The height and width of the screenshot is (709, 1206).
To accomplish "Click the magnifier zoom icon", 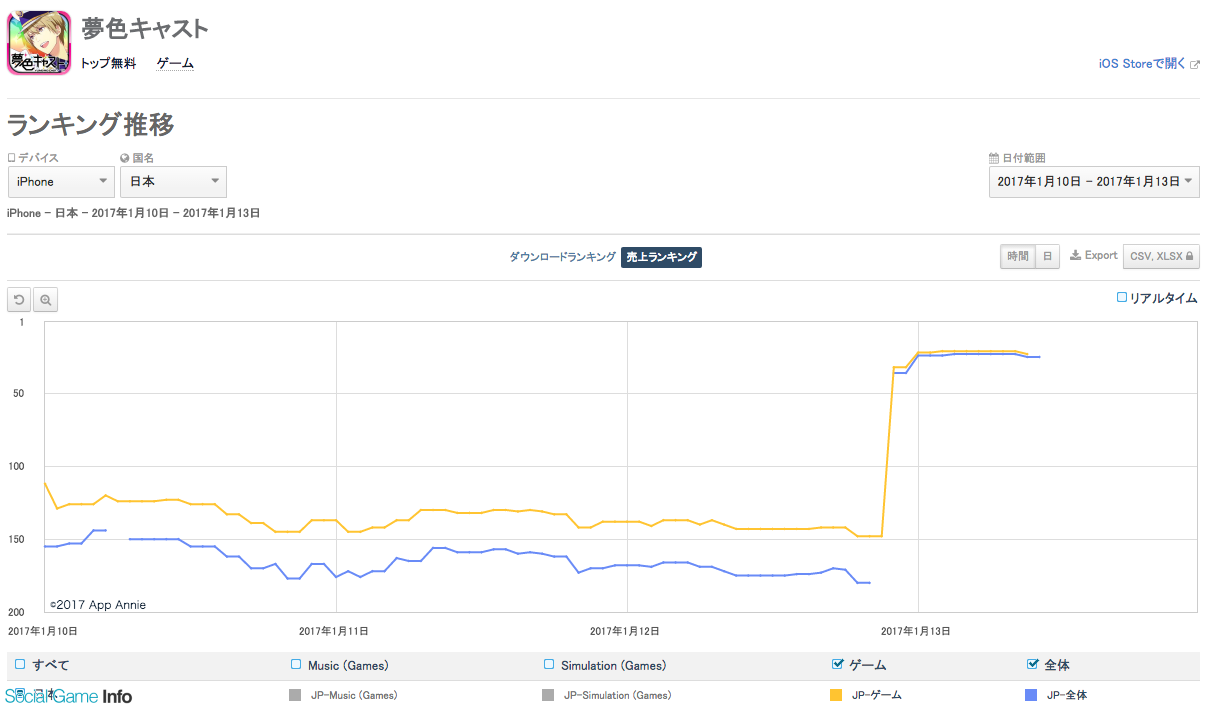I will pyautogui.click(x=45, y=300).
